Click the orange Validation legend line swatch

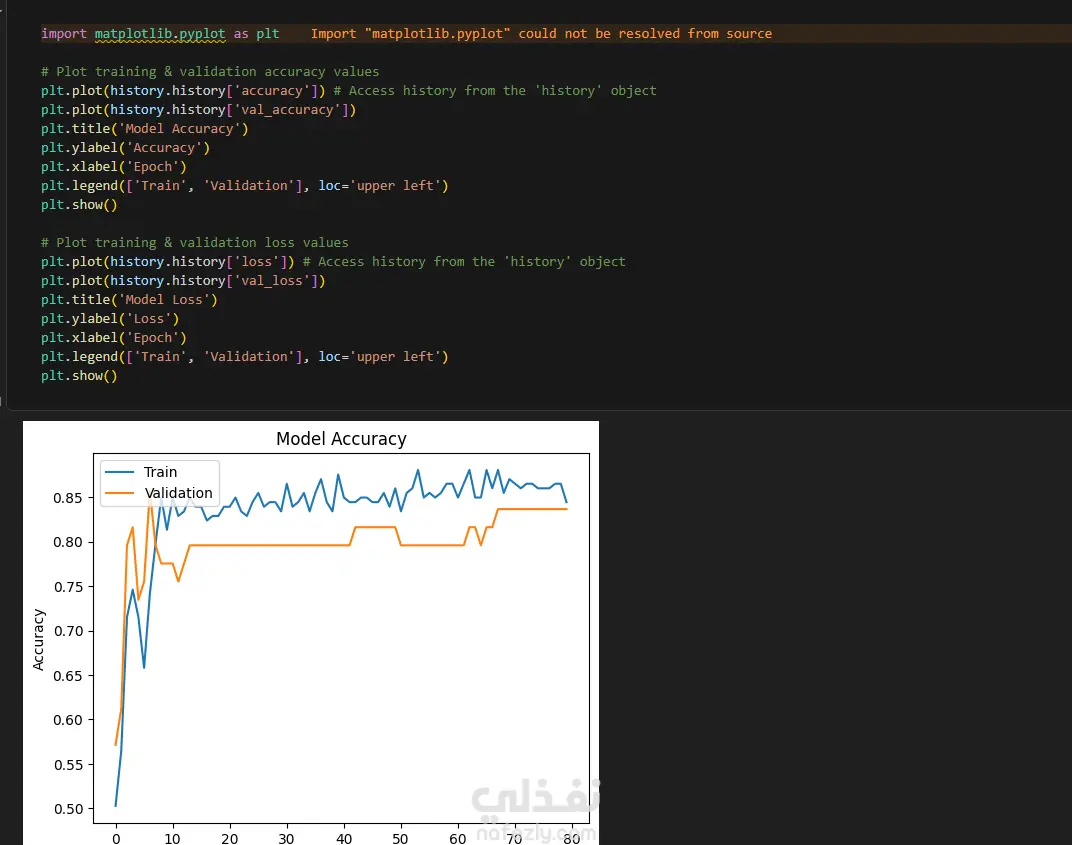point(119,493)
